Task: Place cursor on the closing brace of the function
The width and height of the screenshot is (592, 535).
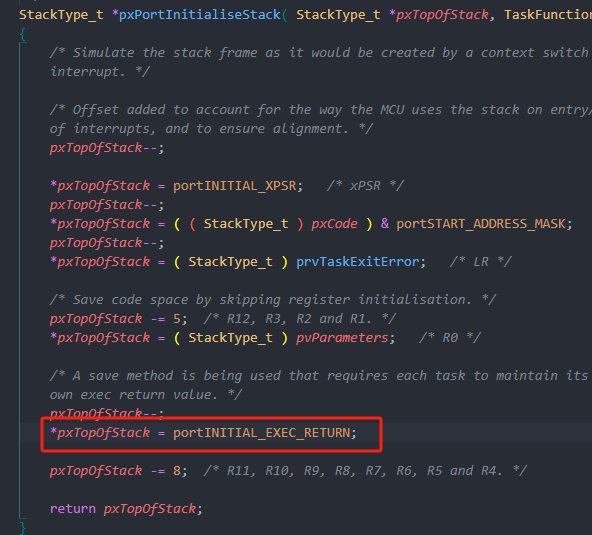Action: pos(23,528)
